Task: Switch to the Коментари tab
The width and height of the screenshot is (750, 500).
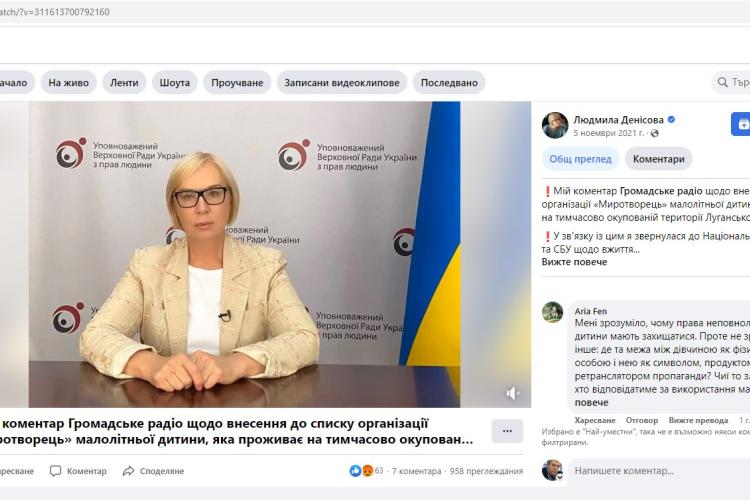Action: (x=658, y=159)
